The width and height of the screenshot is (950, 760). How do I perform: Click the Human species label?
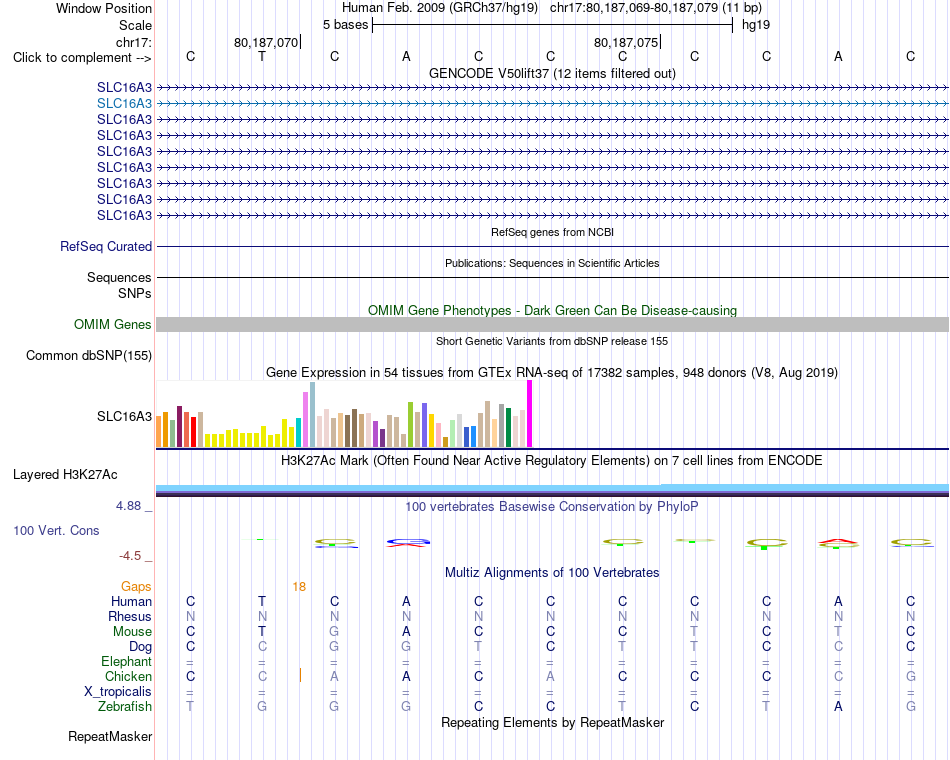pos(131,601)
